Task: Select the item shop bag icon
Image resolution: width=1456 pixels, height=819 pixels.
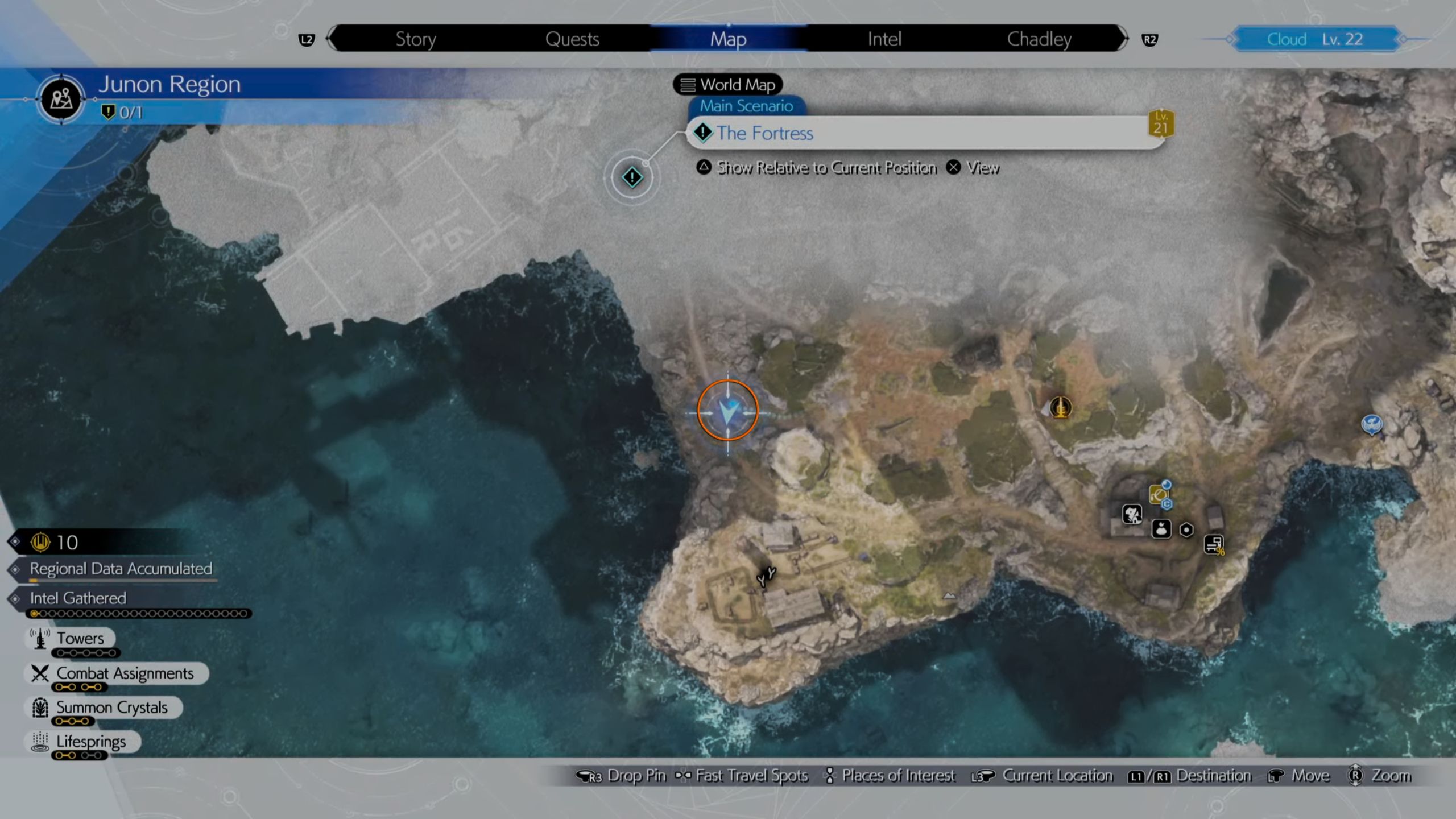Action: coord(1161,529)
